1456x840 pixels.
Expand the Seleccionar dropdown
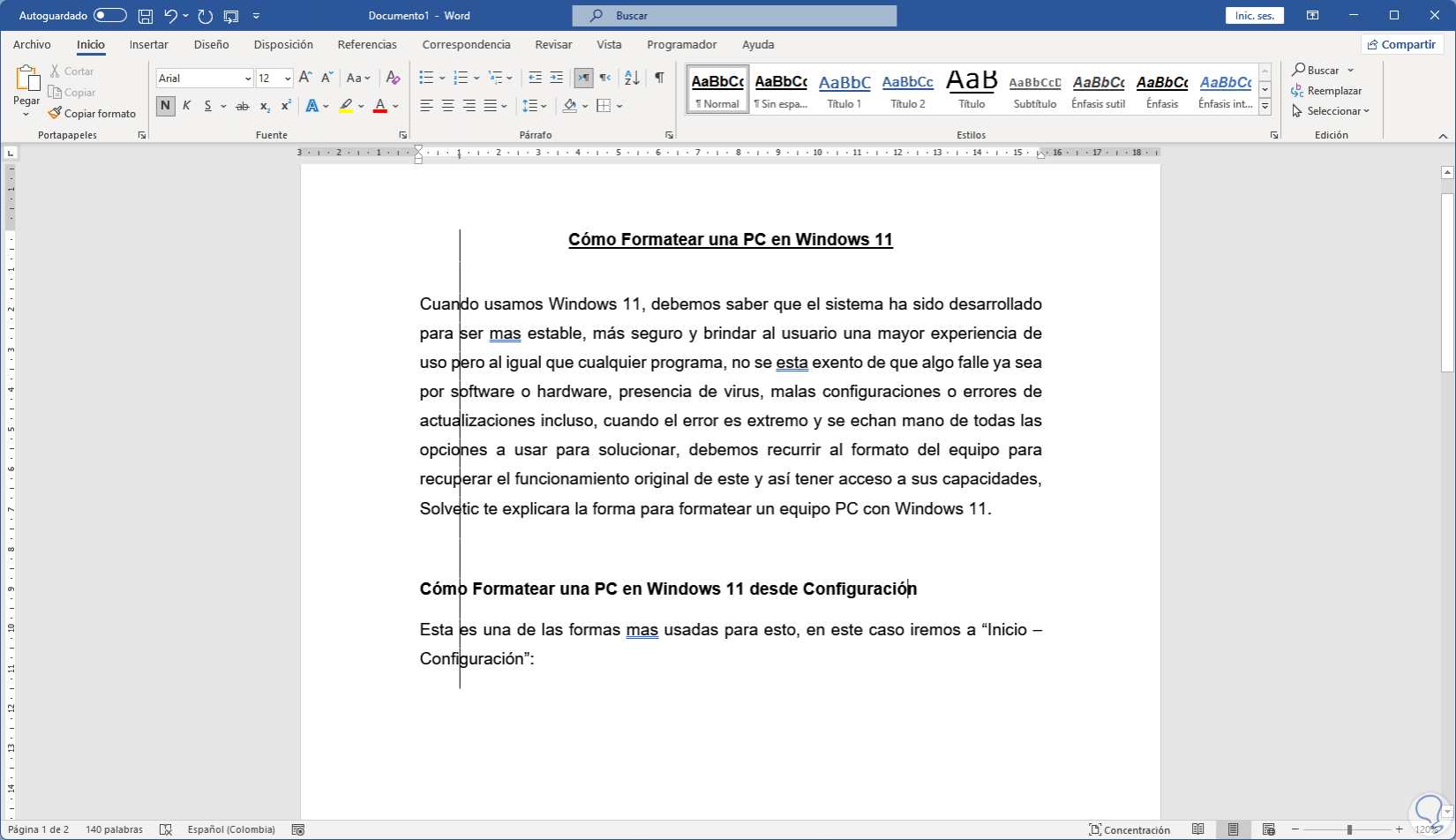point(1331,111)
